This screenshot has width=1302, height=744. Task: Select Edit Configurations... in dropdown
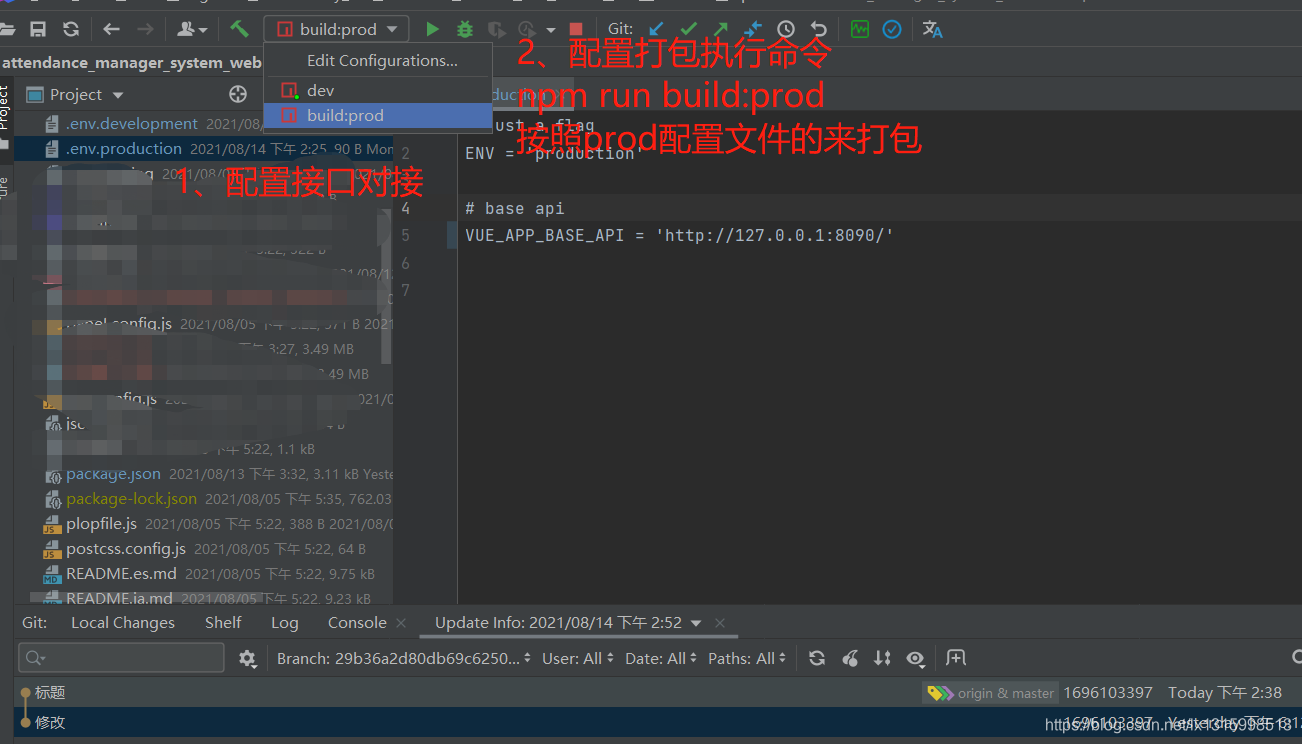[x=382, y=60]
